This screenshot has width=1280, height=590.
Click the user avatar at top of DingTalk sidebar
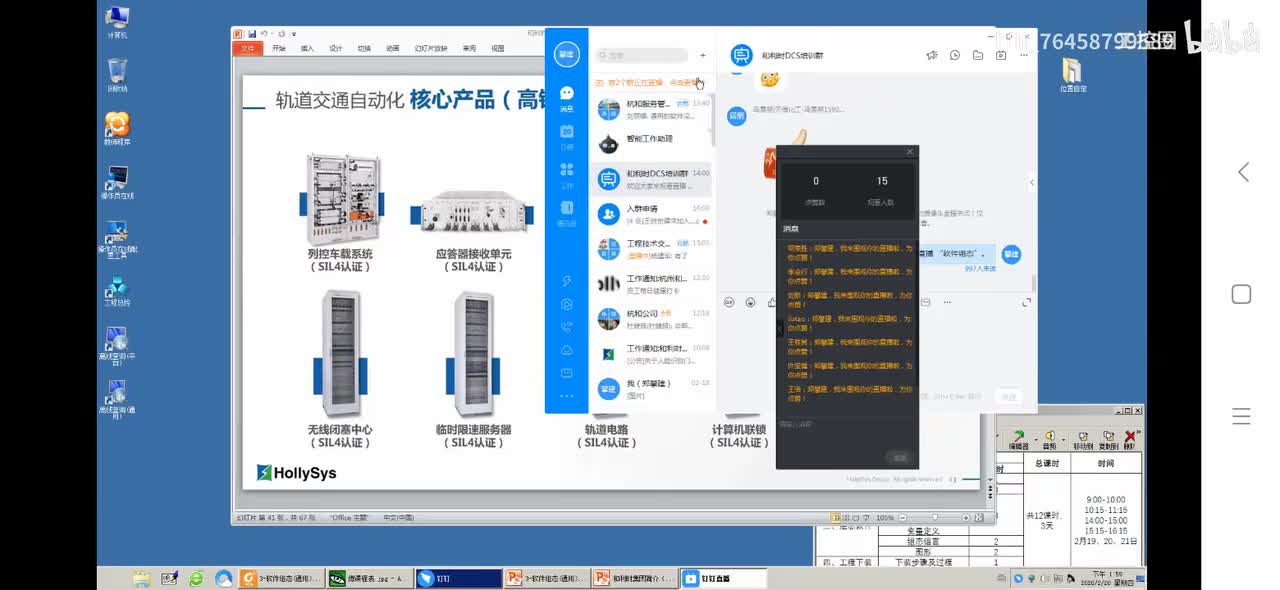567,54
